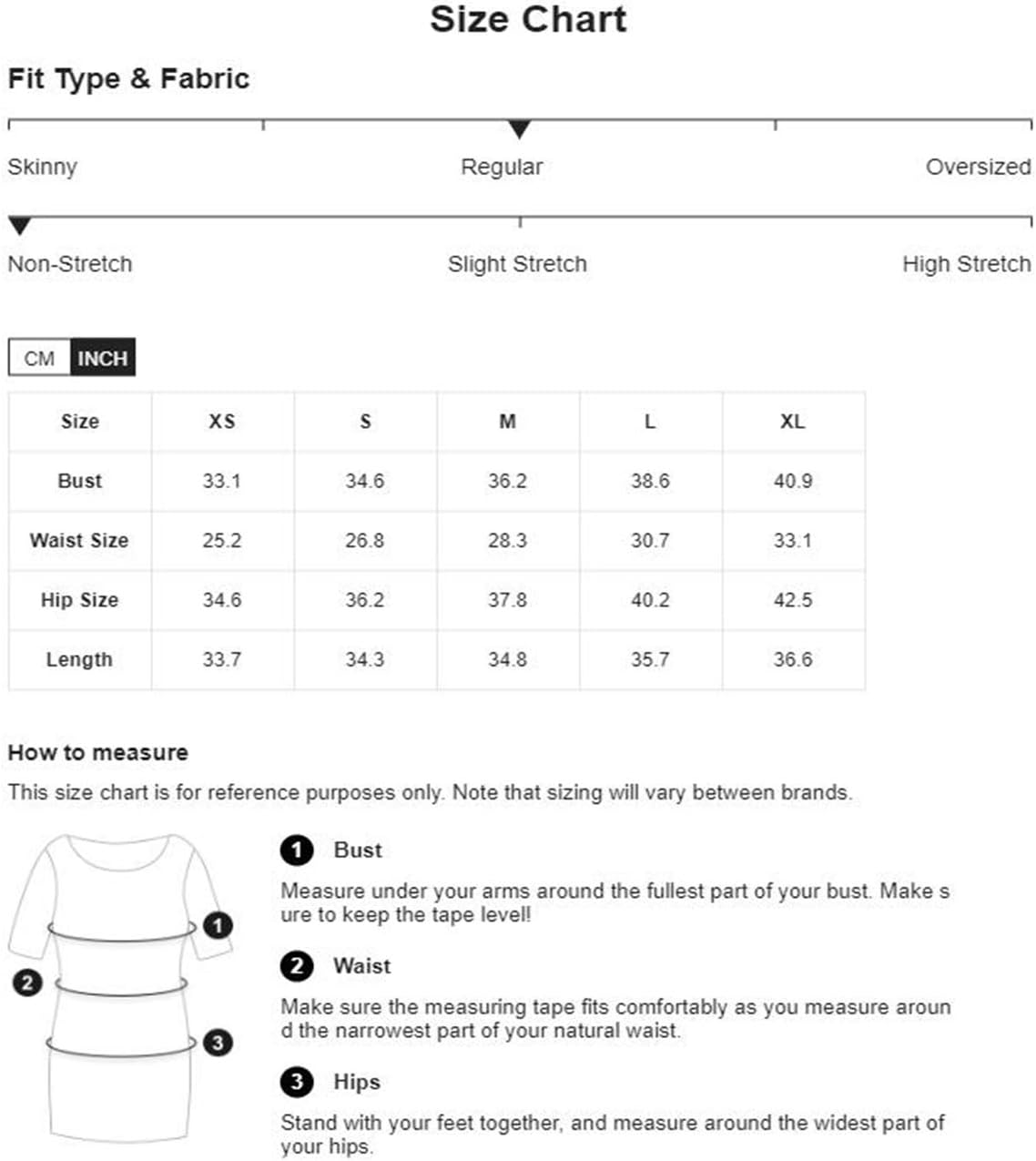The height and width of the screenshot is (1161, 1036).
Task: Click the hip marker 3 on dress diagram
Action: 217,1043
